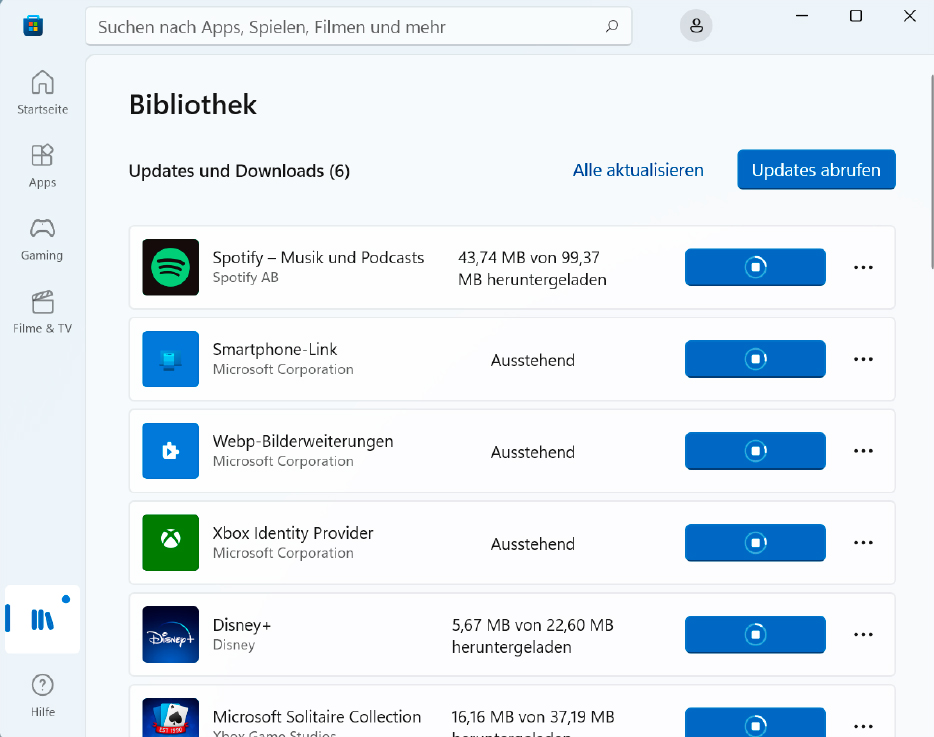
Task: Open more options for Microsoft Solitaire Collection
Action: pyautogui.click(x=863, y=726)
